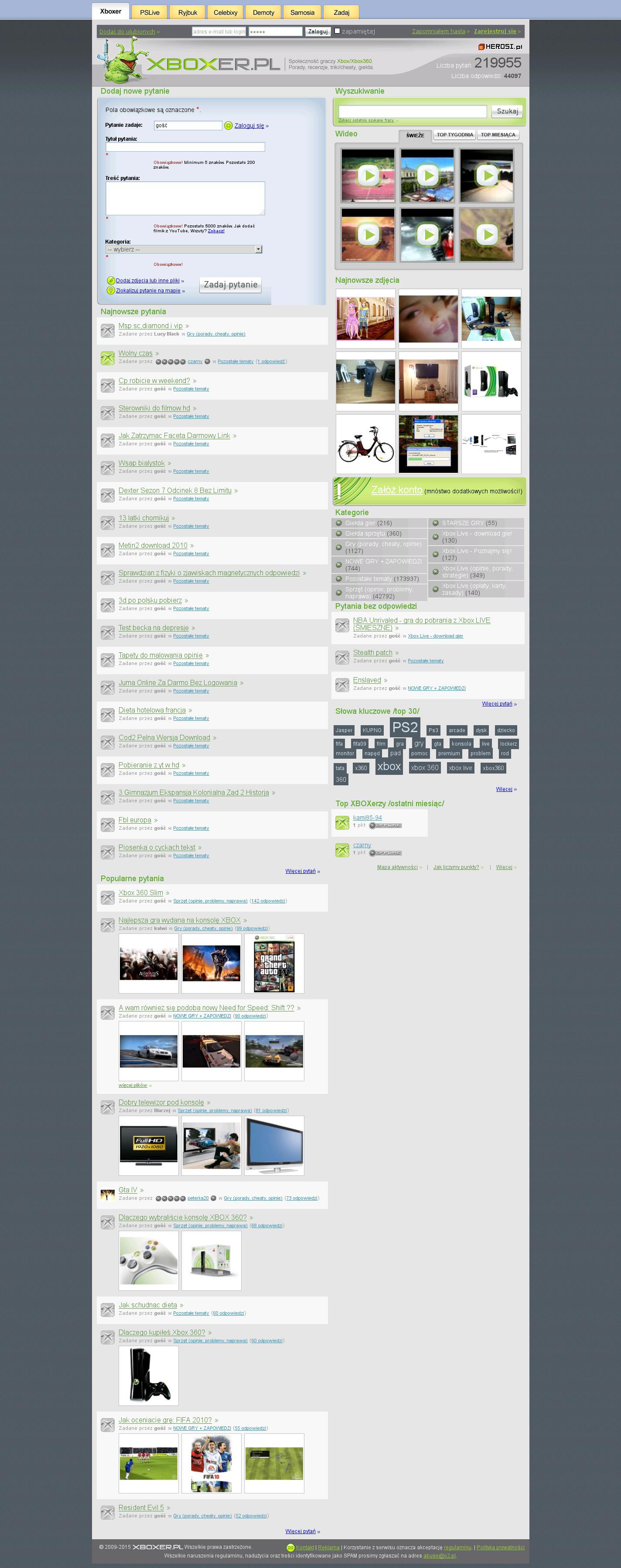This screenshot has width=621, height=1568.
Task: Click the avatar icon next to Gta IV
Action: [x=108, y=1194]
